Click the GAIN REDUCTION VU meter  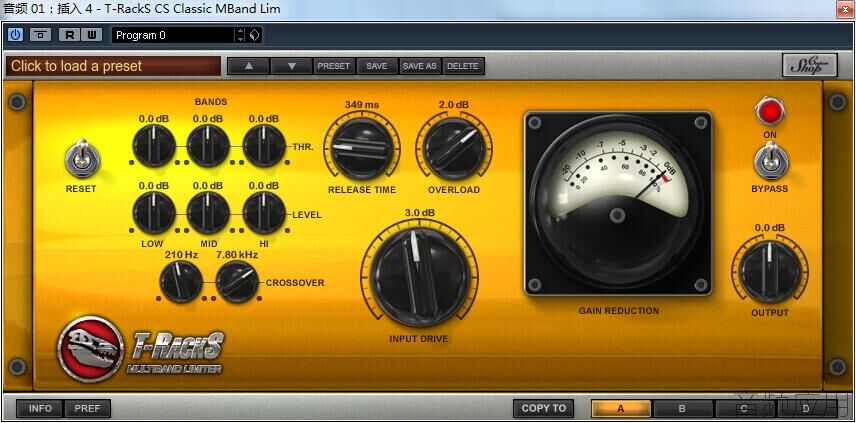coord(618,203)
